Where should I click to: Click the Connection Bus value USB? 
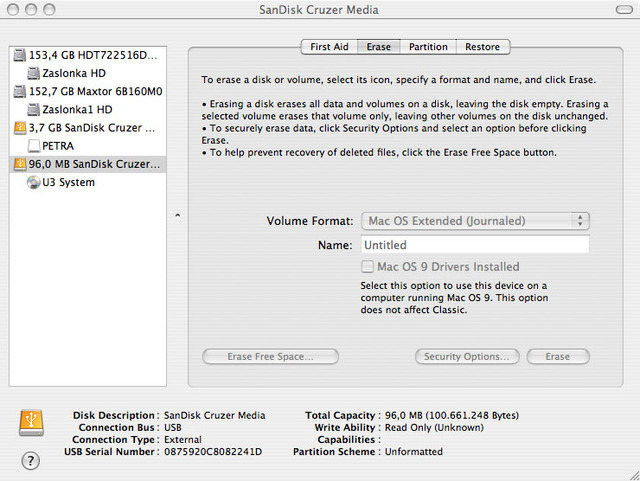coord(173,428)
